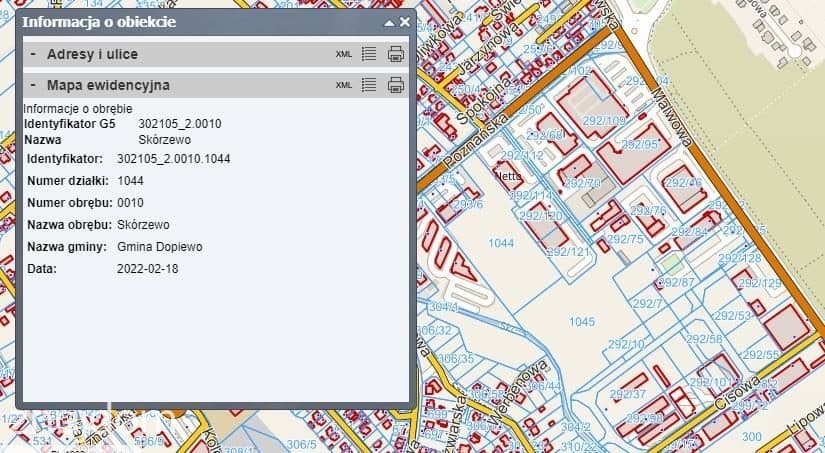Select identifier 302105_2.0010.1044 value

pos(174,158)
